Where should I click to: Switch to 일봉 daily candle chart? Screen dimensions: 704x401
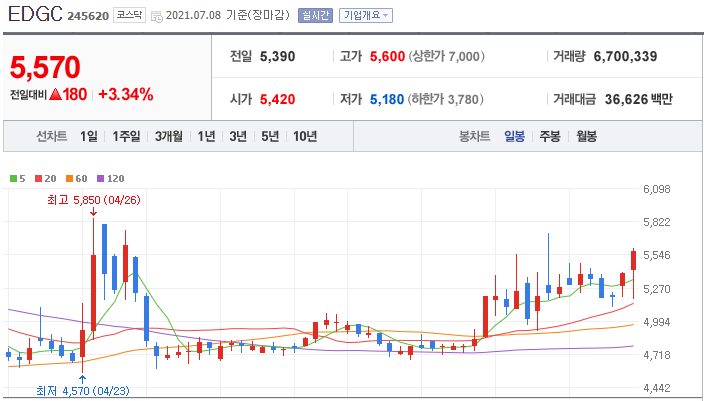[514, 136]
